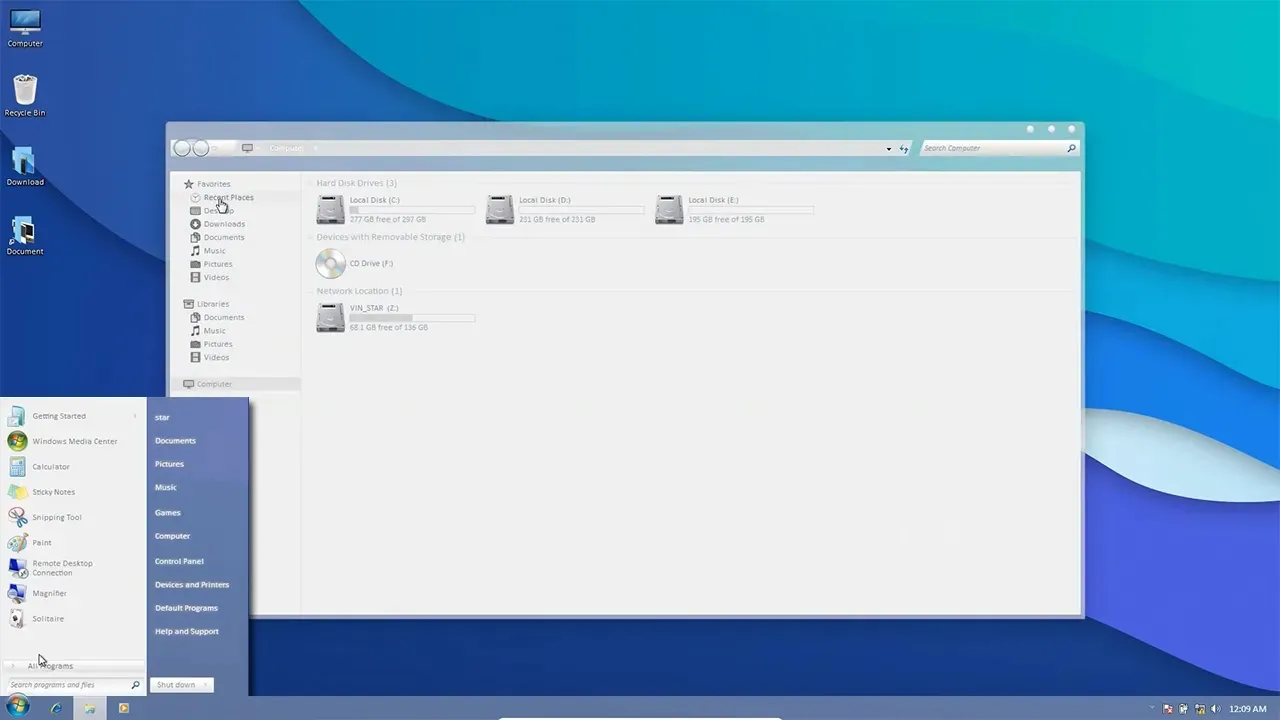This screenshot has height=720, width=1280.
Task: Expand the All Programs list
Action: pos(50,666)
